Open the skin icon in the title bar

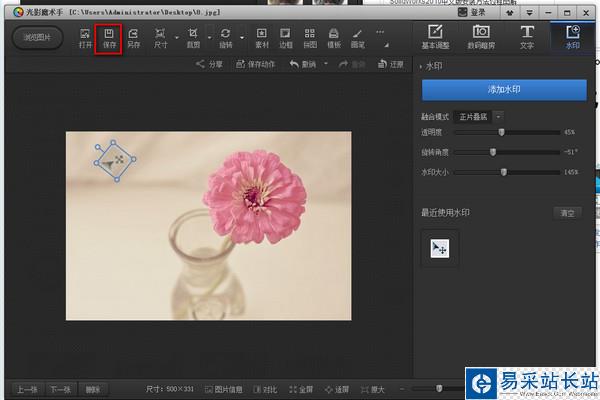coord(509,13)
